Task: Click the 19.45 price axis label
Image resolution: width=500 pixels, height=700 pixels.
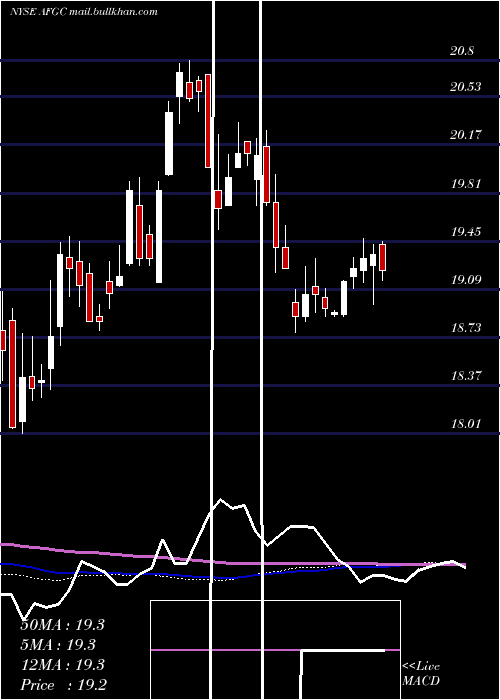Action: click(466, 231)
